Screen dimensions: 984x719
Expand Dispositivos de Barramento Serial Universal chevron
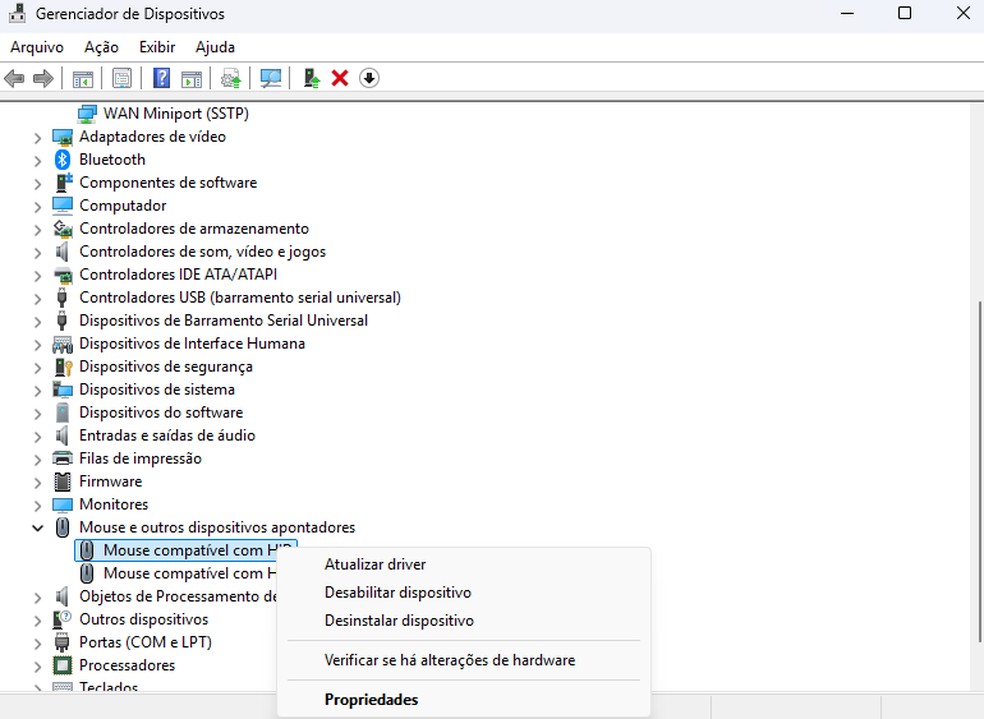[x=38, y=321]
